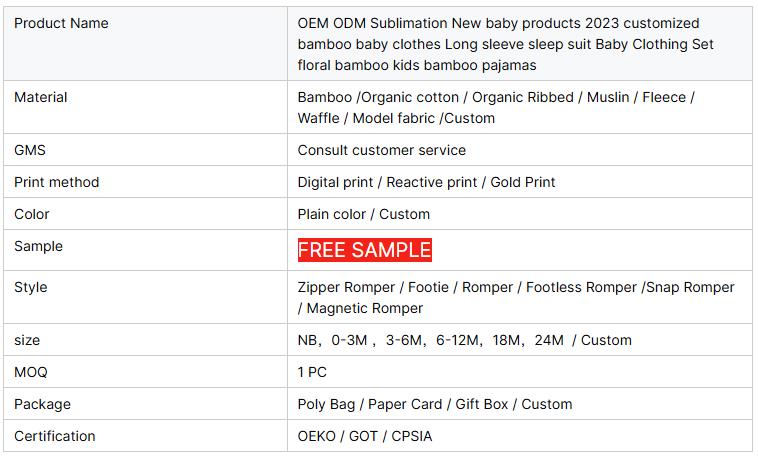758x461 pixels.
Task: Click the Product Name label cell
Action: [x=61, y=23]
